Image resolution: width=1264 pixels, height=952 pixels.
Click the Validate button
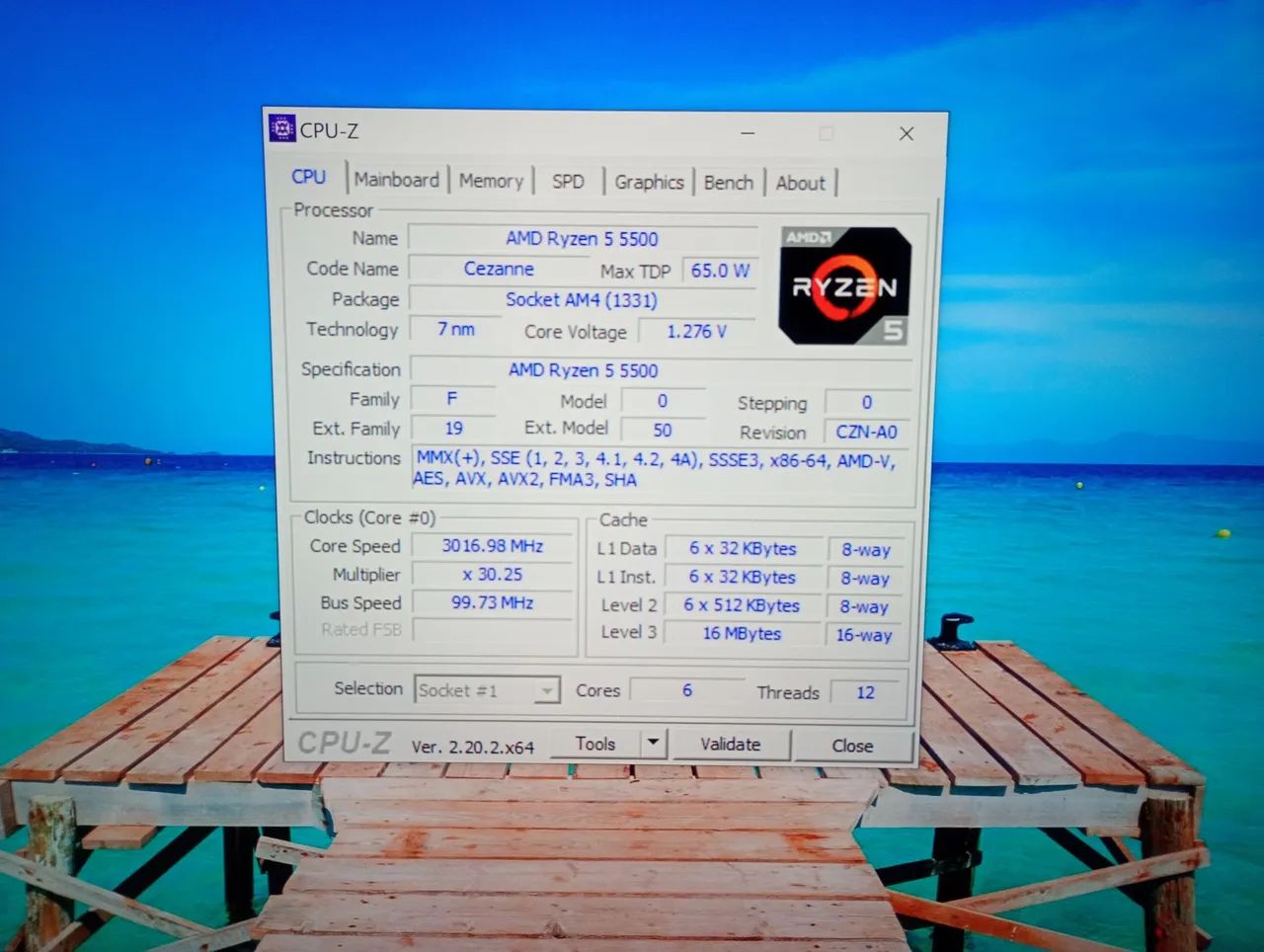(731, 745)
